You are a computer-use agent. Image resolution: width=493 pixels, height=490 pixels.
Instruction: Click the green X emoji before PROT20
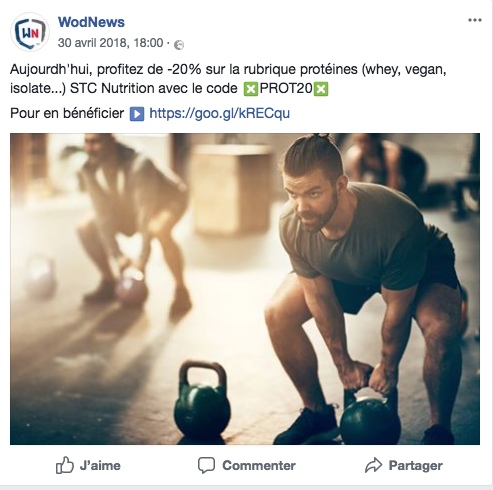click(x=251, y=89)
